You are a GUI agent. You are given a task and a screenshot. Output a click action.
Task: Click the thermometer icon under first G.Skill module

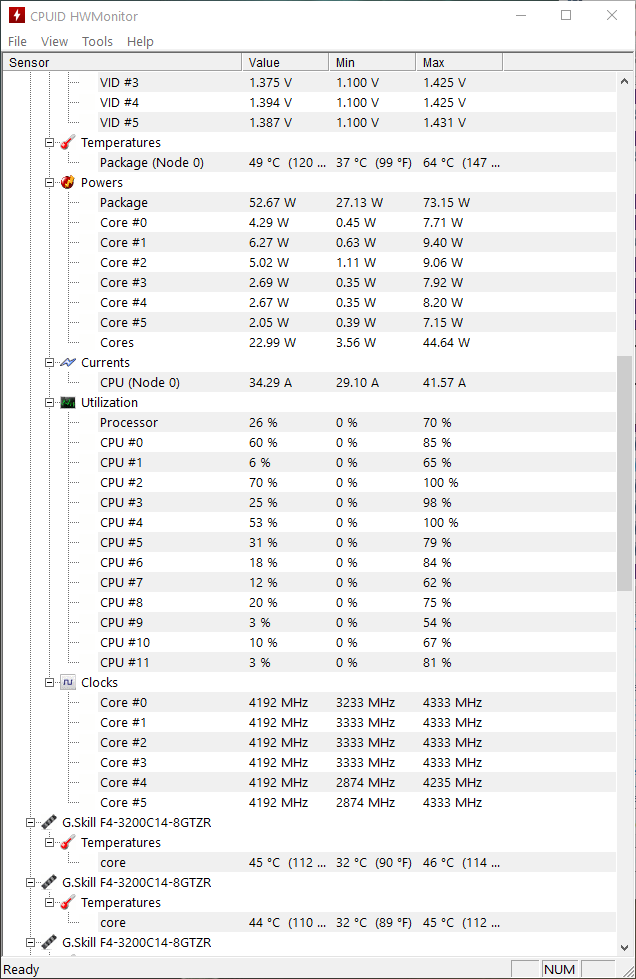tap(67, 842)
